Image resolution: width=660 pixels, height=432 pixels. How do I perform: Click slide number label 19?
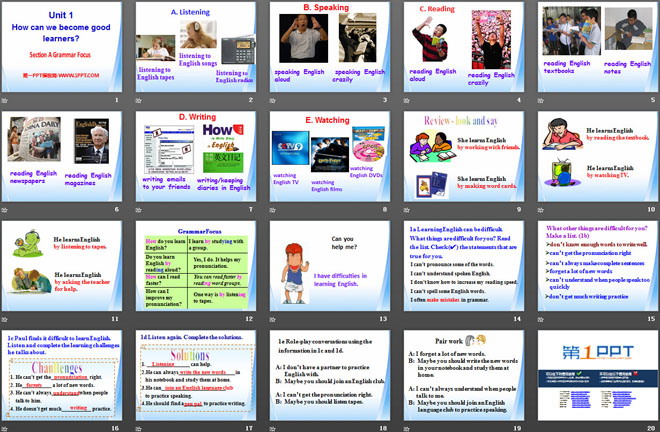[x=517, y=428]
